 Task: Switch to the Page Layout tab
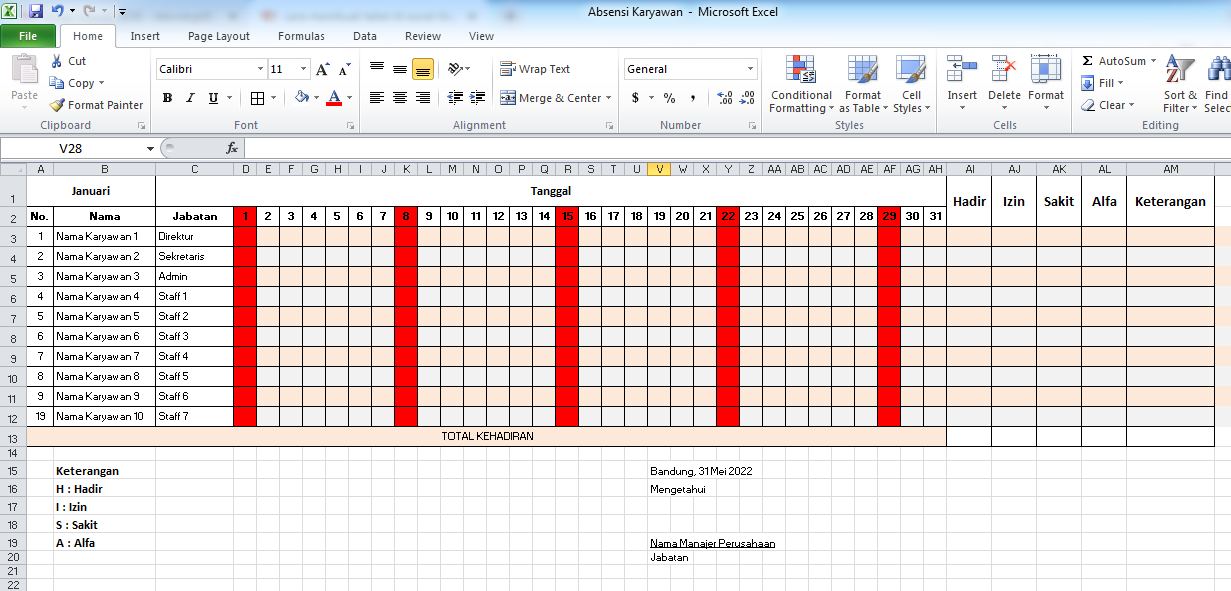219,36
